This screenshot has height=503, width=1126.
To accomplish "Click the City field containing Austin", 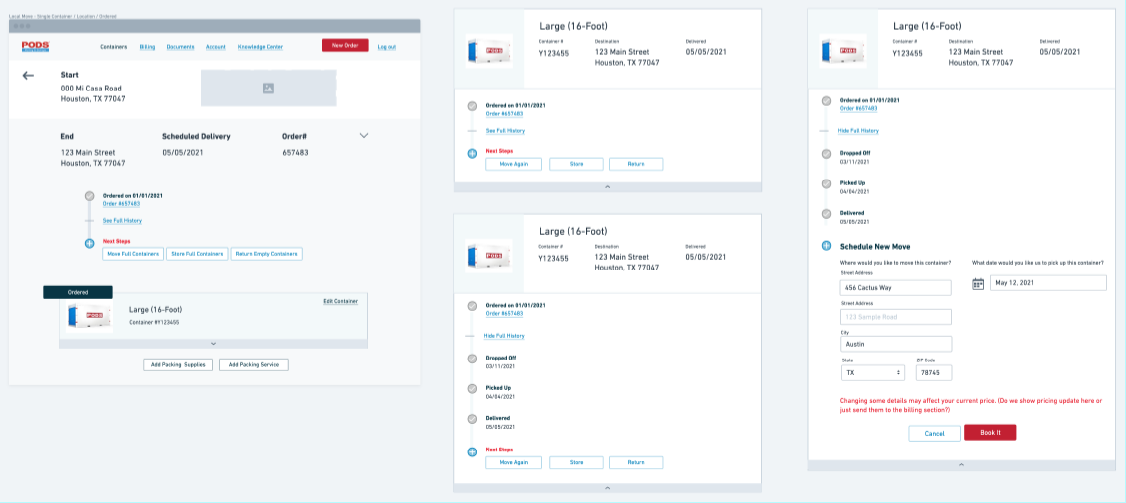I will pyautogui.click(x=896, y=344).
